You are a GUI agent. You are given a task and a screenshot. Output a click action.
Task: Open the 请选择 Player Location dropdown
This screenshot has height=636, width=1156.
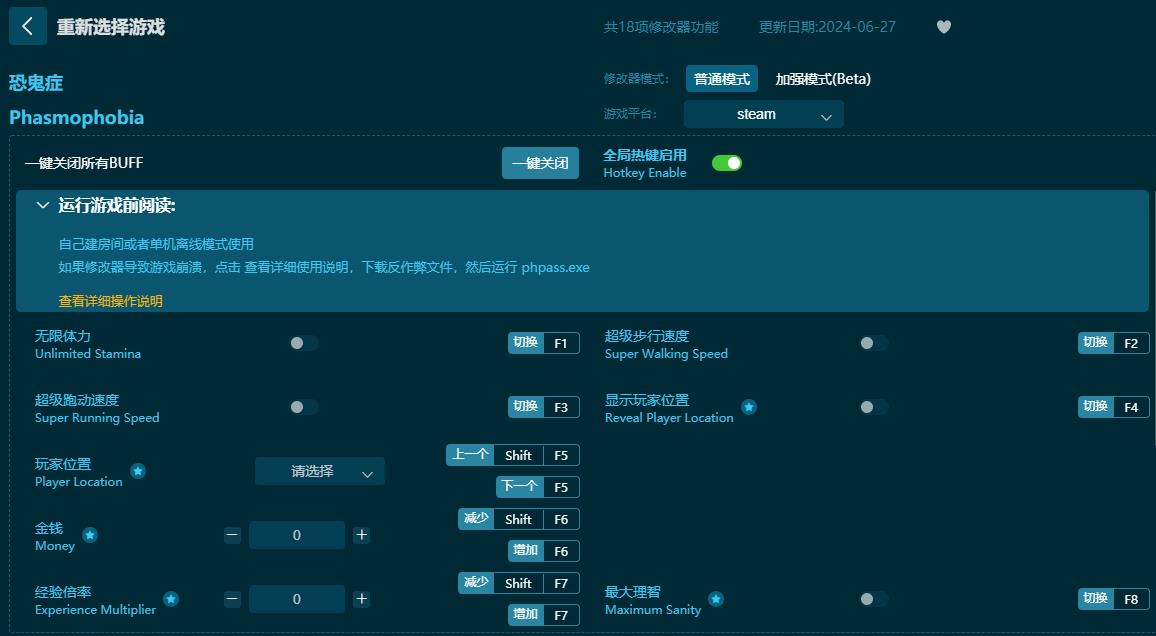point(320,471)
